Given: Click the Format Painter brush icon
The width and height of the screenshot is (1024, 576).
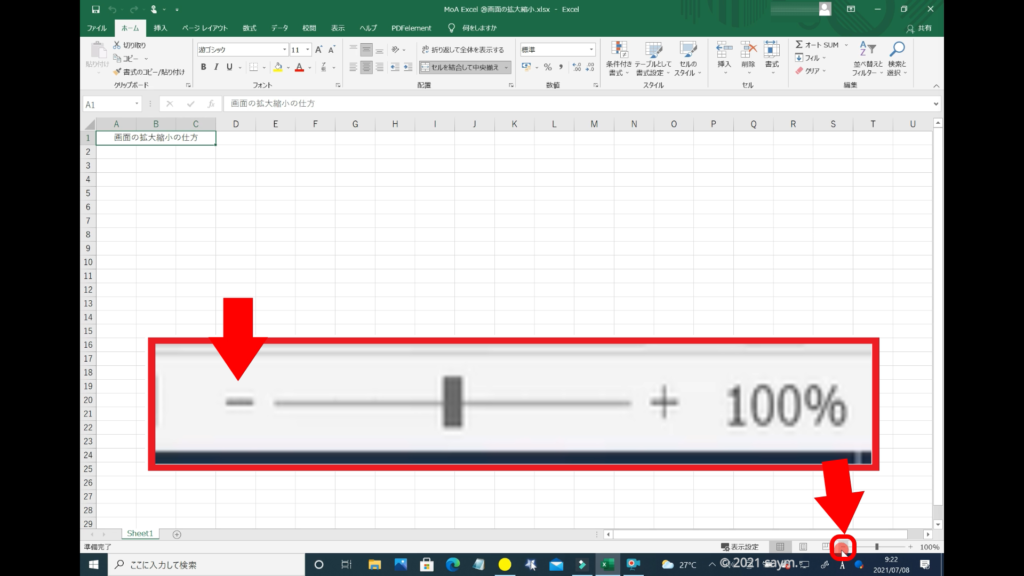Looking at the screenshot, I should (117, 71).
